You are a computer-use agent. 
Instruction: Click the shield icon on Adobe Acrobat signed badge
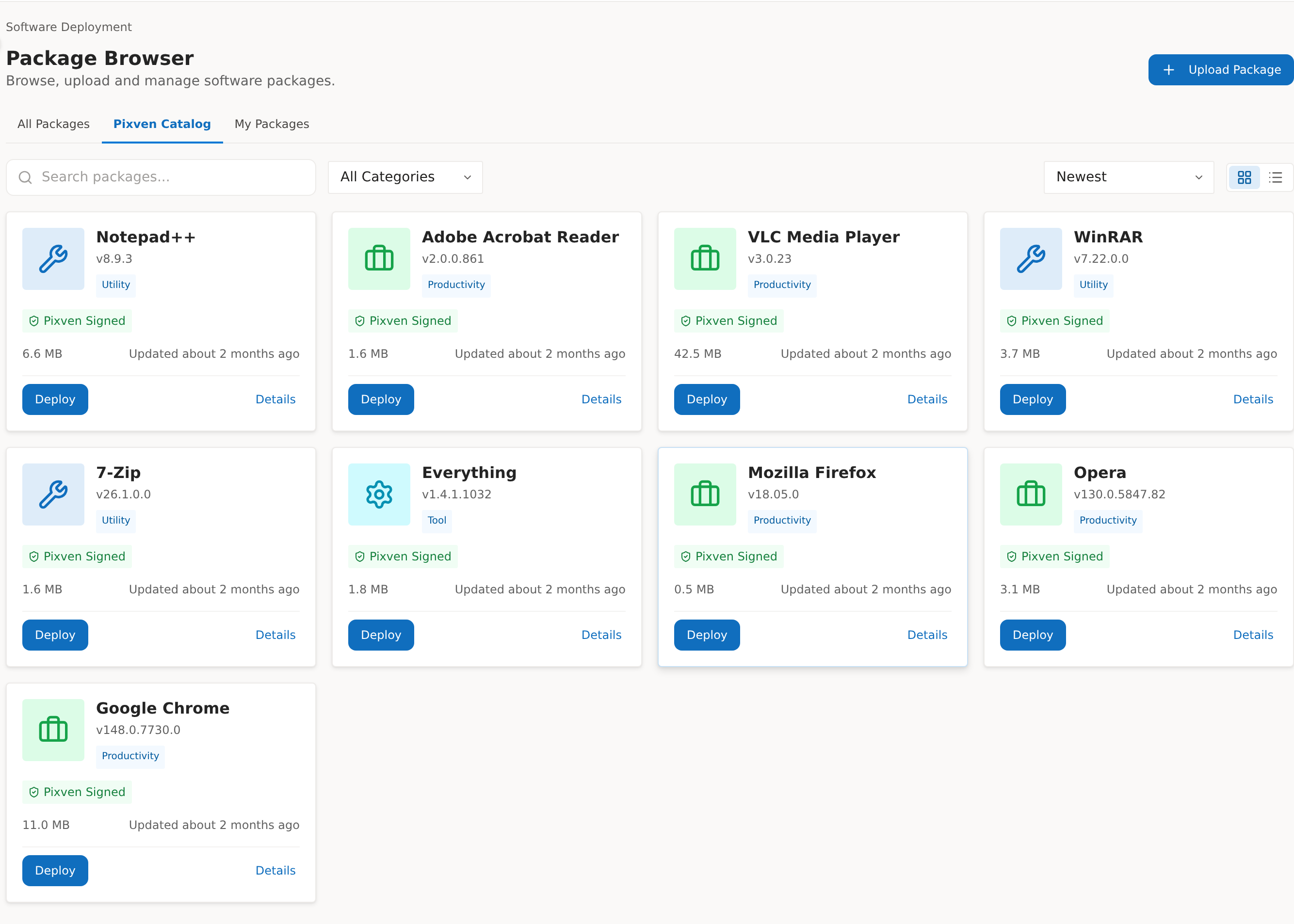(x=360, y=321)
